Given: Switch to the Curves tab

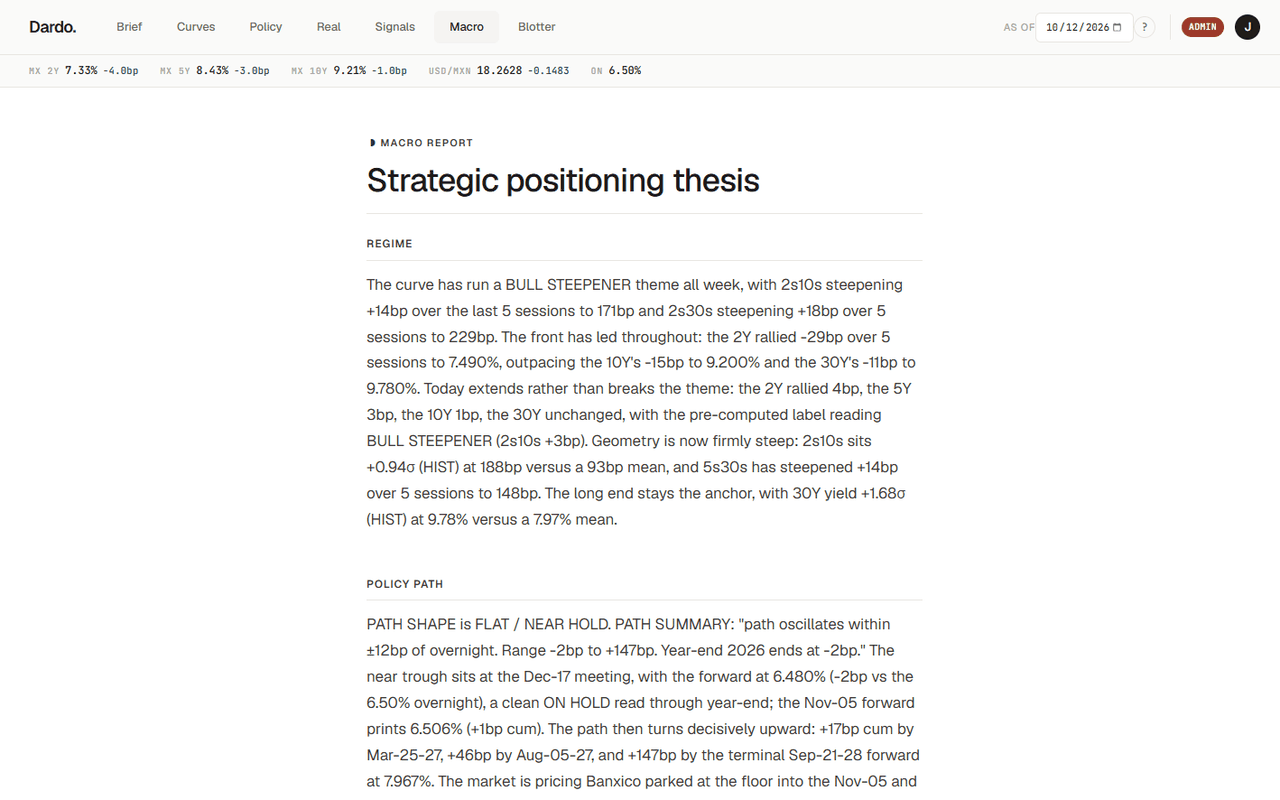Looking at the screenshot, I should (196, 27).
